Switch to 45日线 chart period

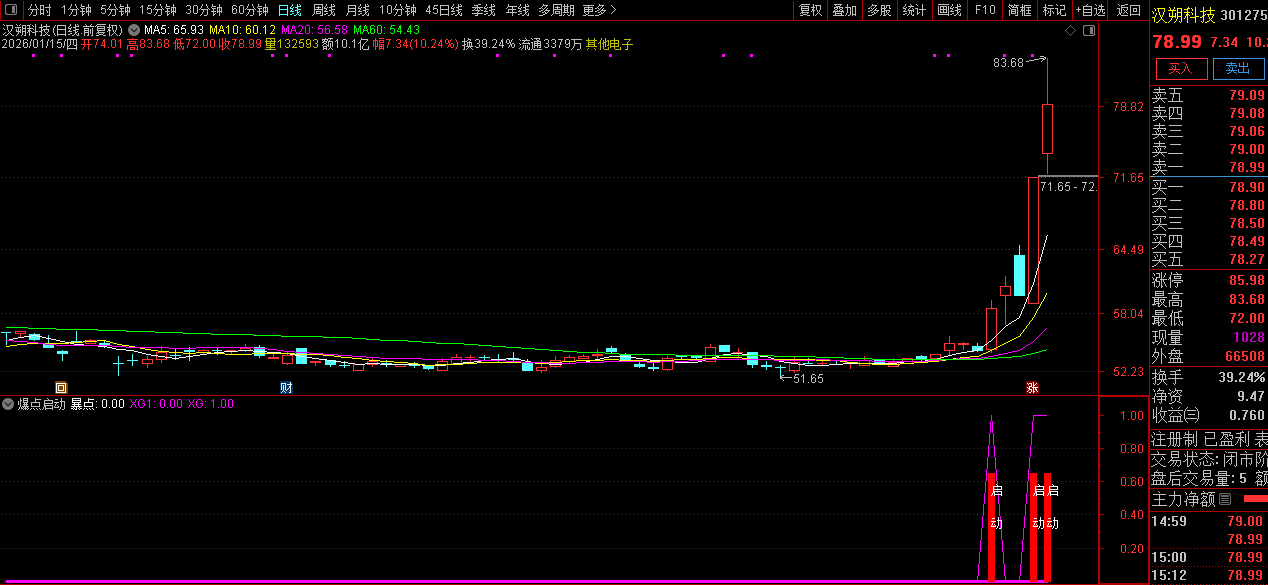[x=443, y=10]
